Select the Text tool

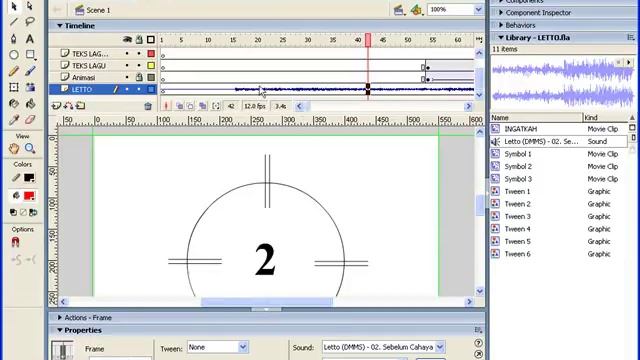(x=30, y=39)
